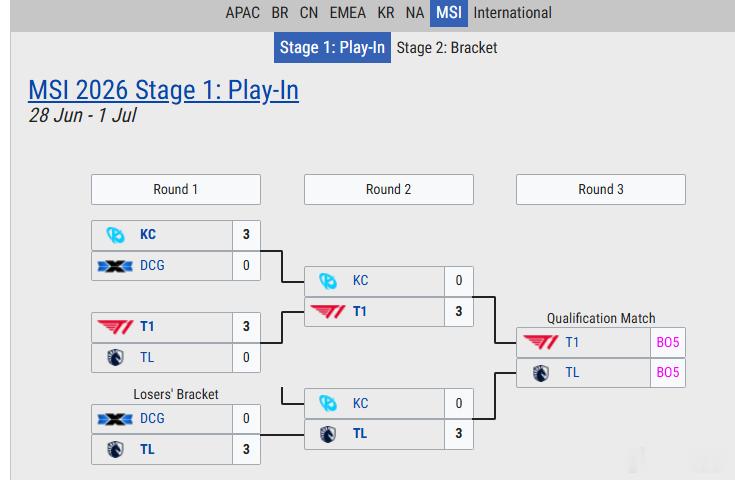Click the Round 1 header box
Screen dimensions: 735x480
point(176,189)
